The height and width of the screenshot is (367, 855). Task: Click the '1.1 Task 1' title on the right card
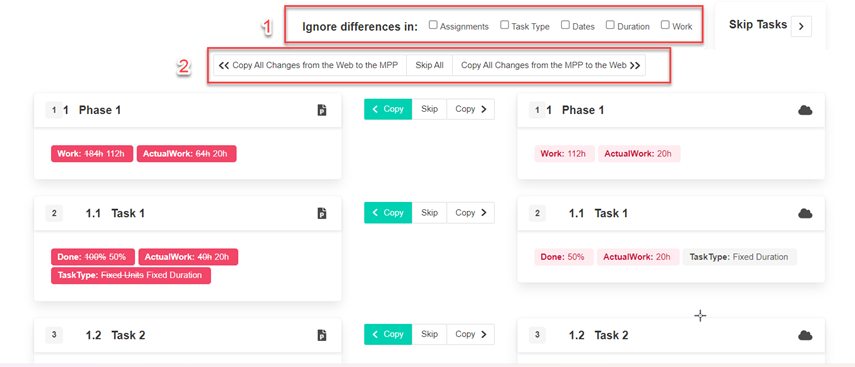(x=598, y=213)
